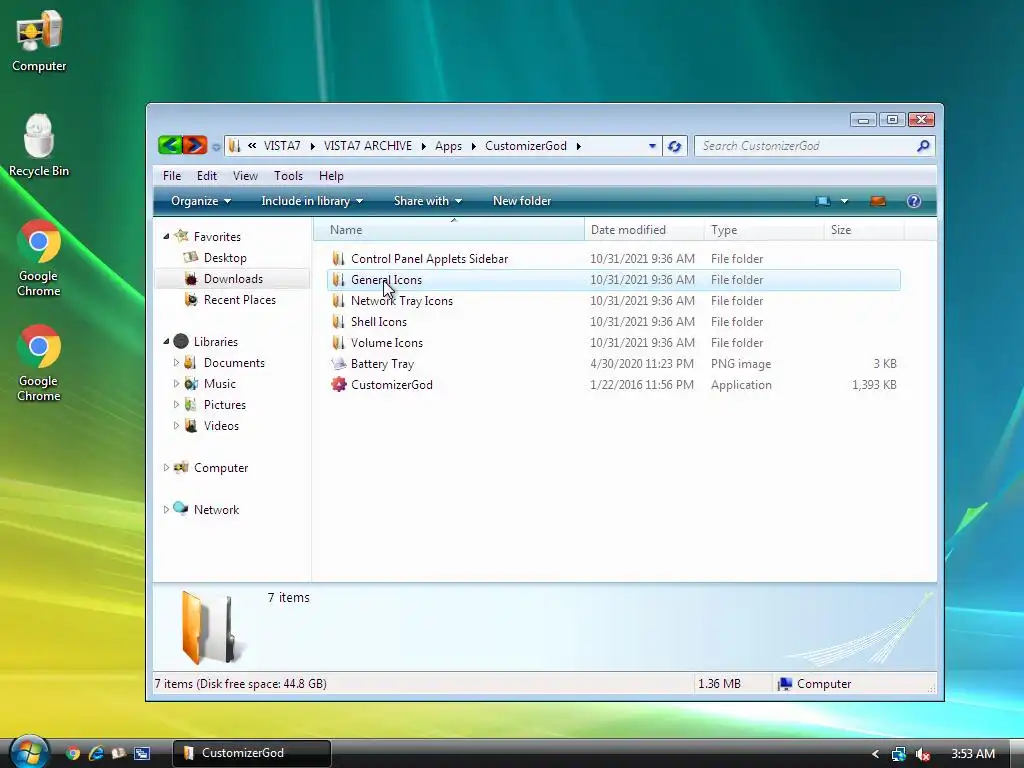This screenshot has height=768, width=1024.
Task: Open the recent pages dropdown arrow
Action: pyautogui.click(x=216, y=147)
